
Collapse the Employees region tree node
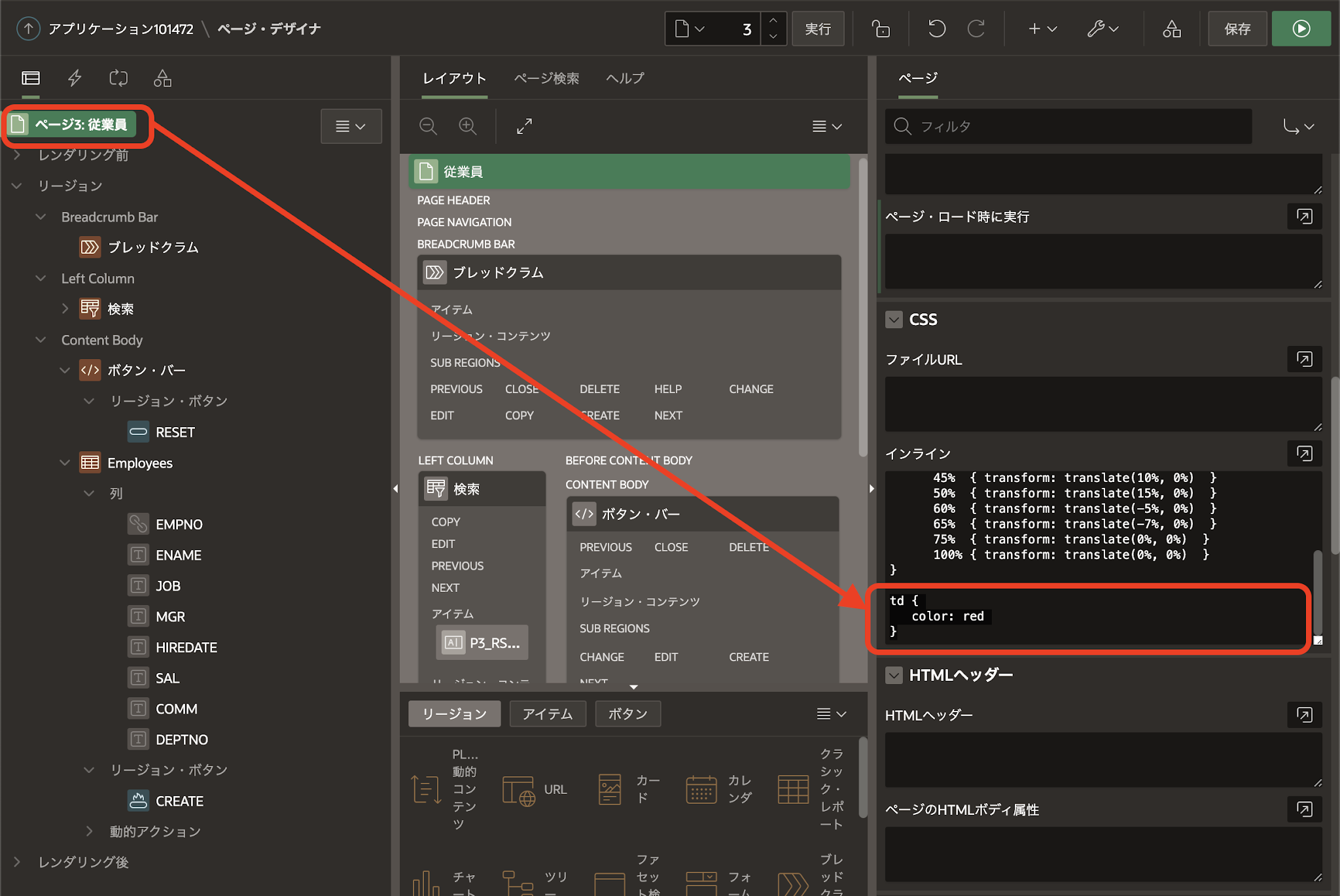pyautogui.click(x=65, y=463)
